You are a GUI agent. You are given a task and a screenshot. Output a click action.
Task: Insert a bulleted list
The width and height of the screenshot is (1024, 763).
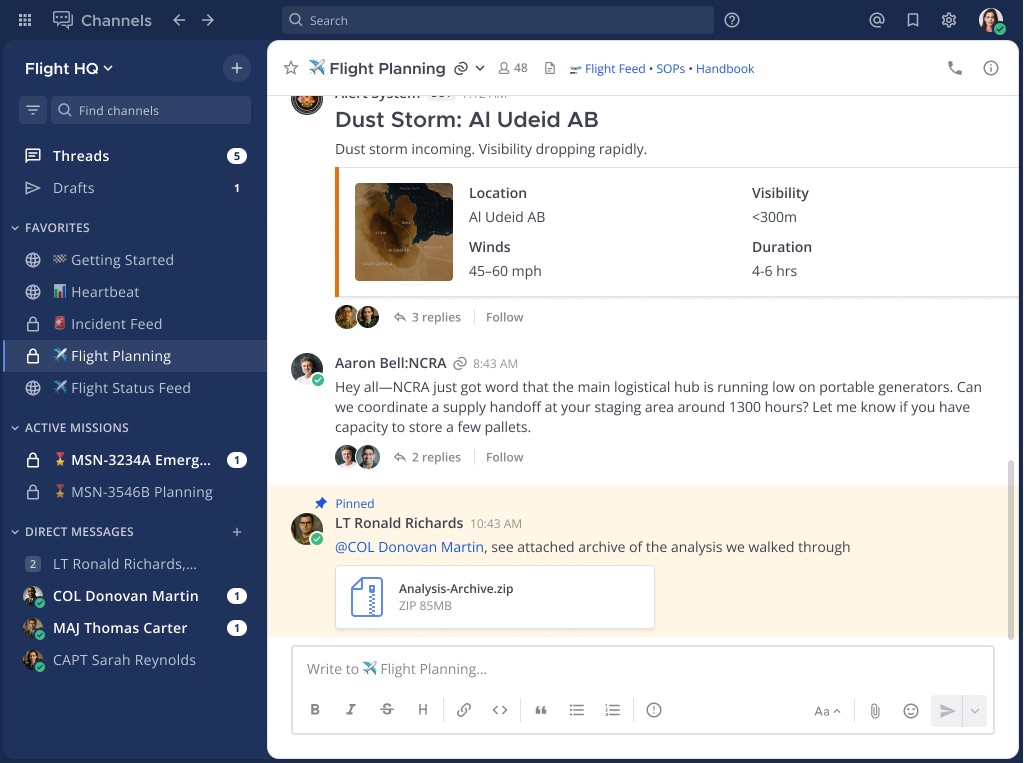point(577,710)
